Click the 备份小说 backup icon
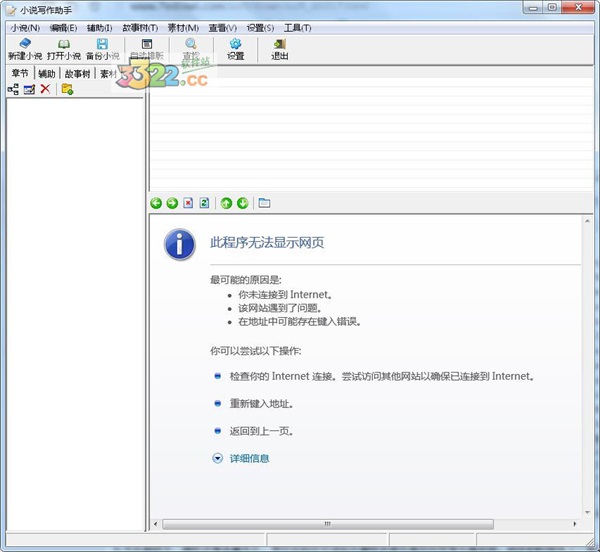Image resolution: width=600 pixels, height=552 pixels. 102,44
